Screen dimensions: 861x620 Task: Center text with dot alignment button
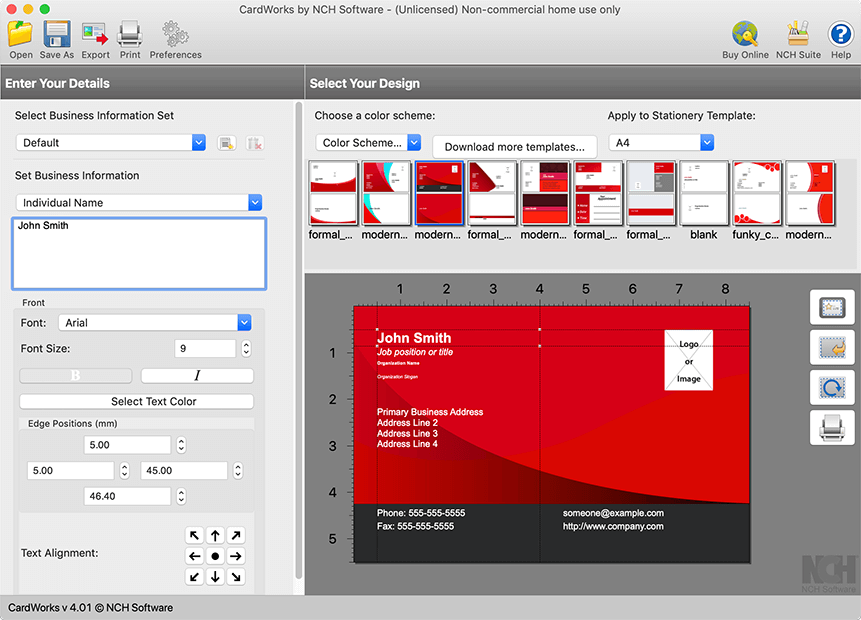click(x=215, y=556)
